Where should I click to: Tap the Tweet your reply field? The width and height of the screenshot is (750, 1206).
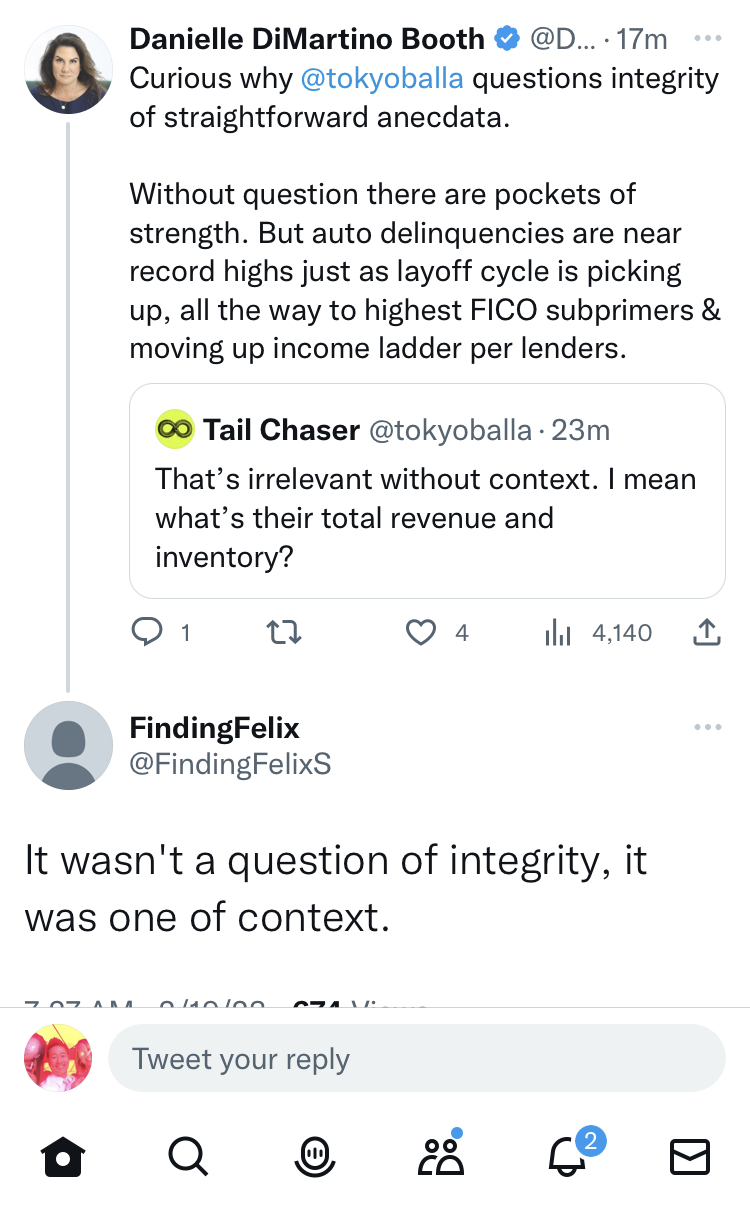pos(415,1059)
